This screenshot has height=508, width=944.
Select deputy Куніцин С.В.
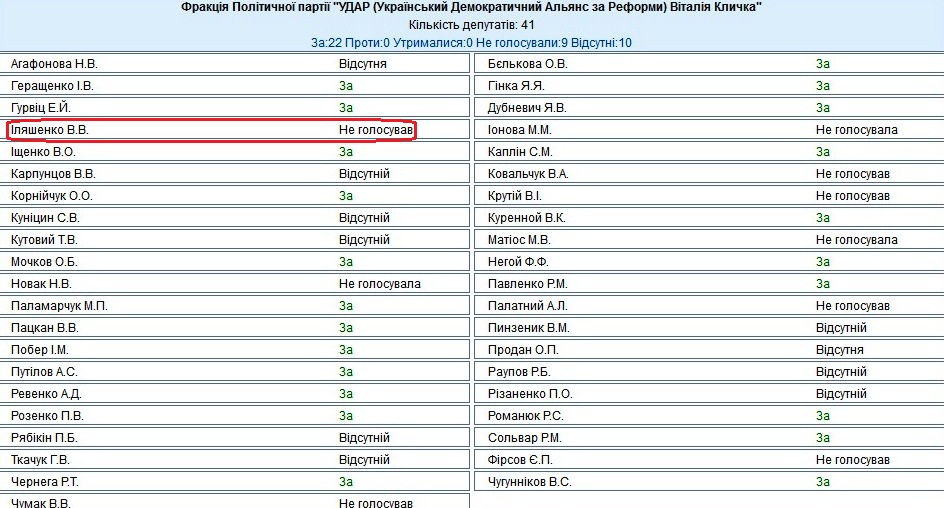(x=45, y=218)
